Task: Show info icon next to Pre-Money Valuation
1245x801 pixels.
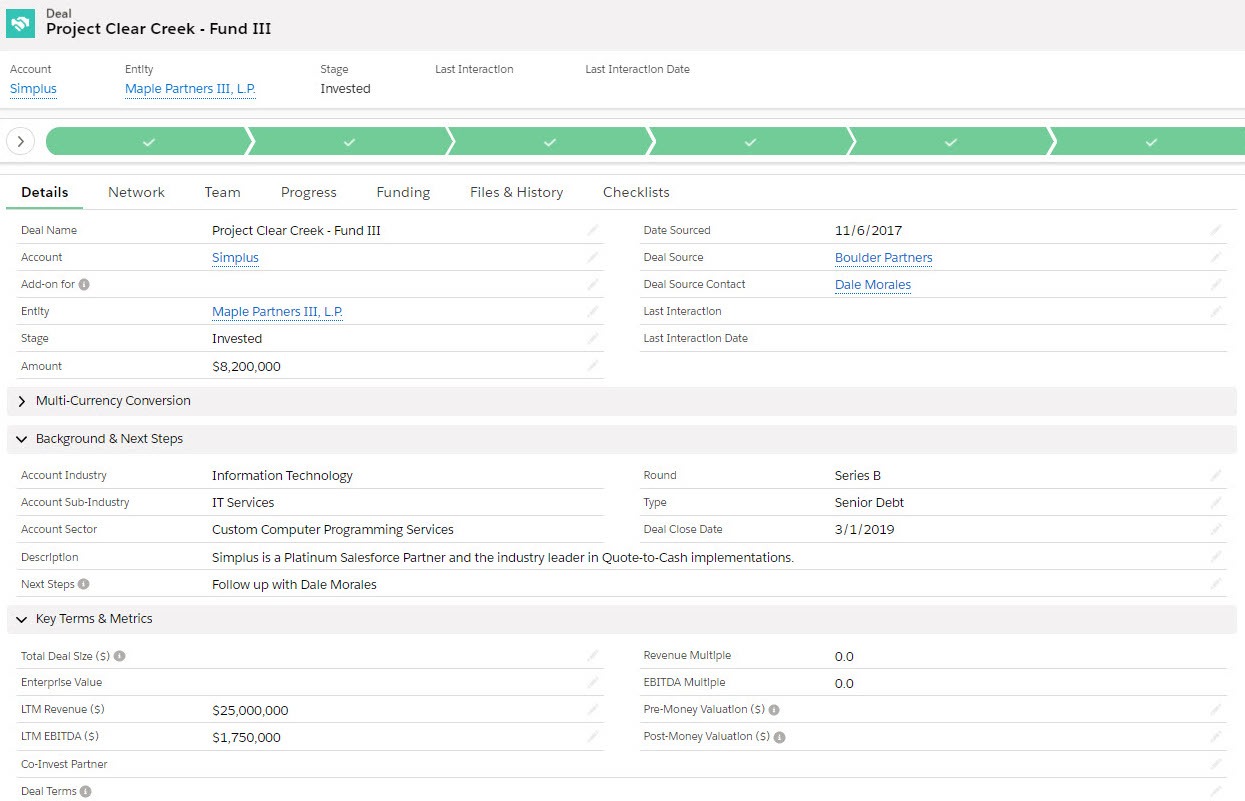Action: pyautogui.click(x=774, y=710)
